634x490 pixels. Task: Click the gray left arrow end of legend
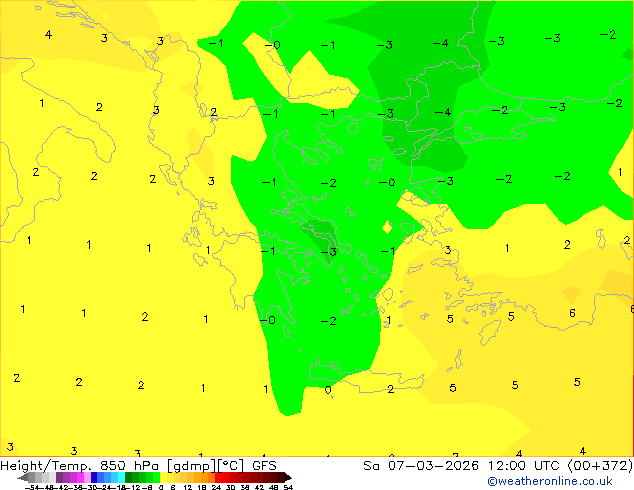pos(23,477)
